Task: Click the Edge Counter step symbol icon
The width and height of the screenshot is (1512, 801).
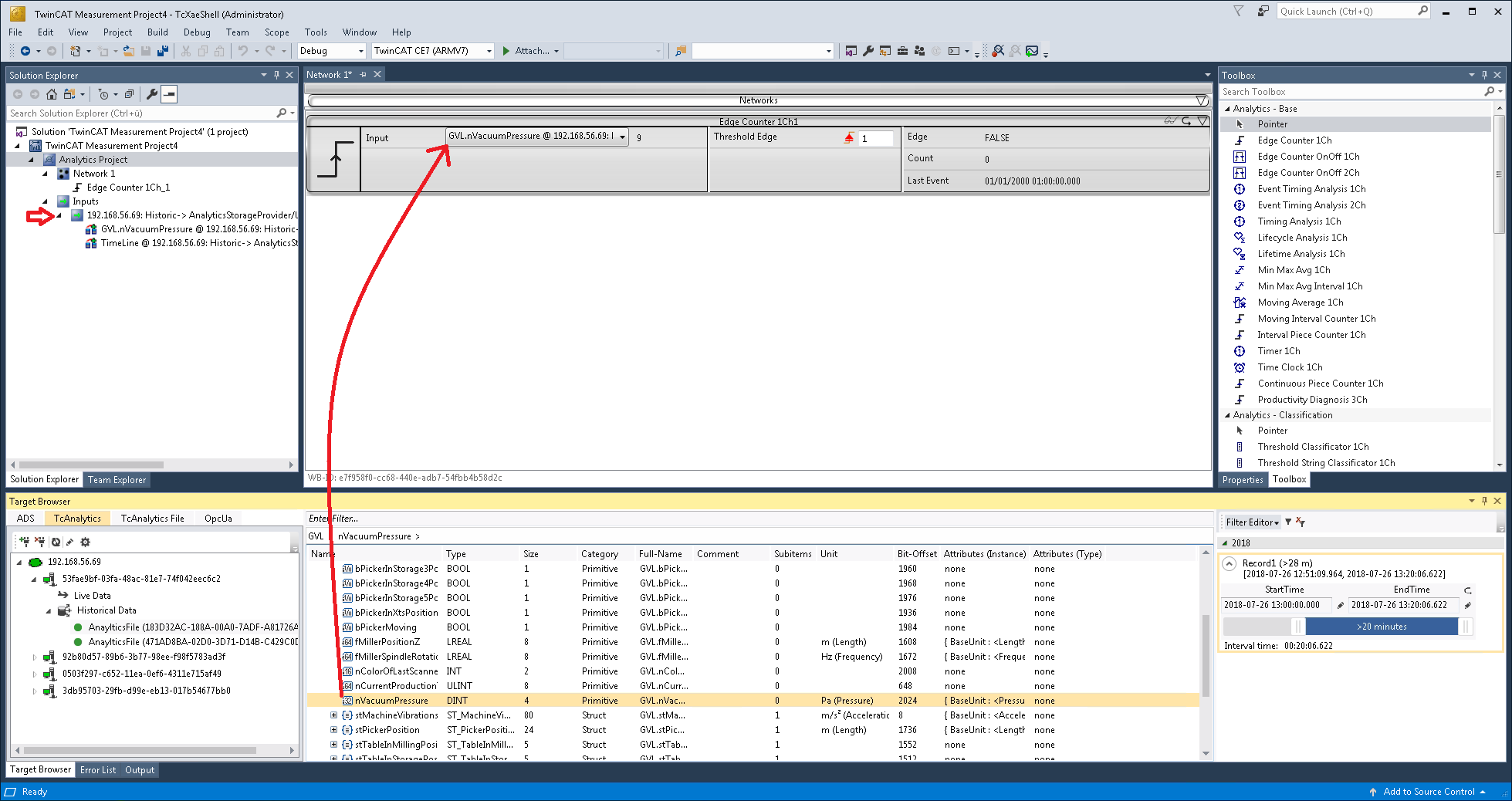Action: coord(335,159)
